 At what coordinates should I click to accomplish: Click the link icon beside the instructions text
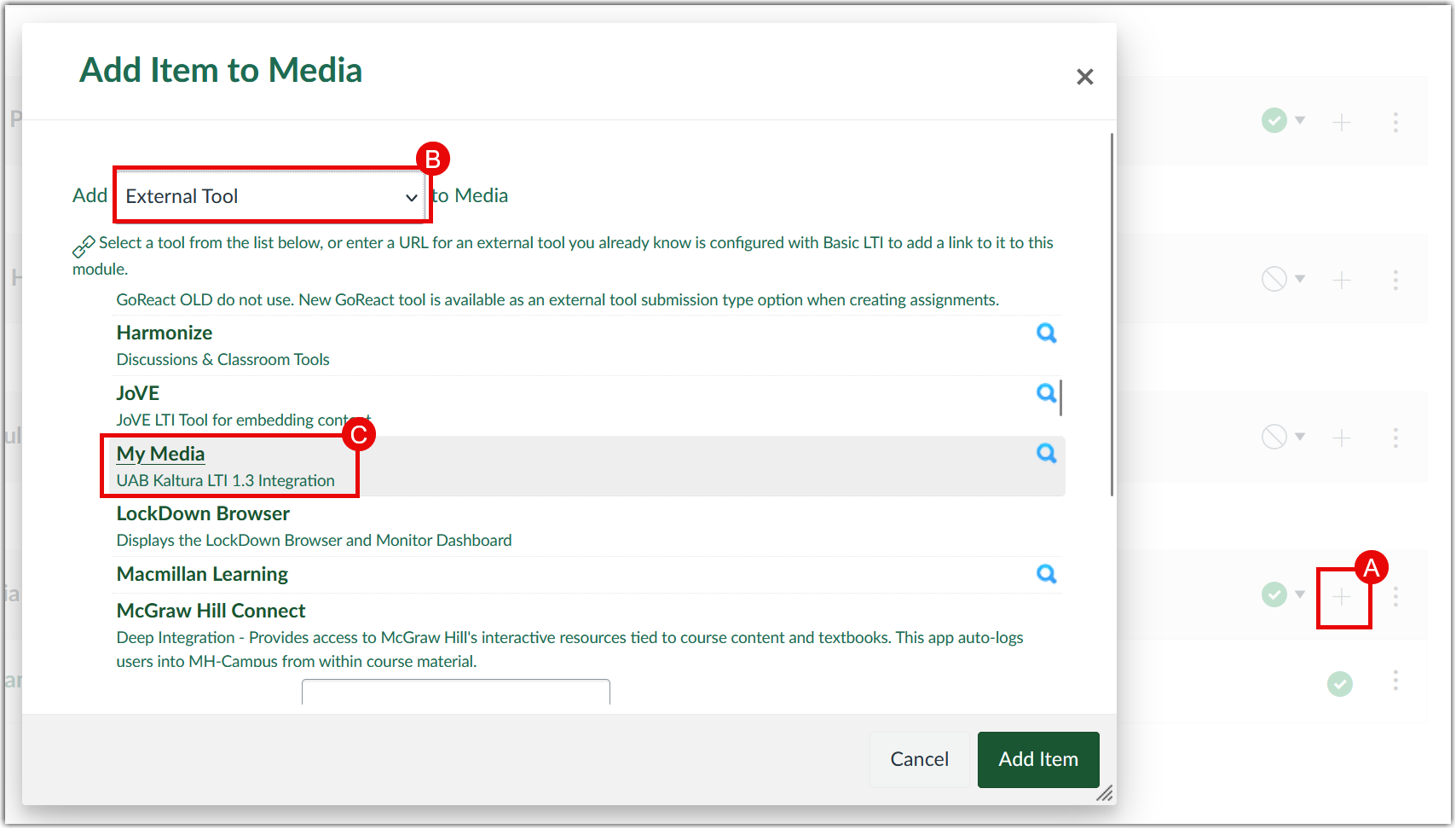pos(84,246)
